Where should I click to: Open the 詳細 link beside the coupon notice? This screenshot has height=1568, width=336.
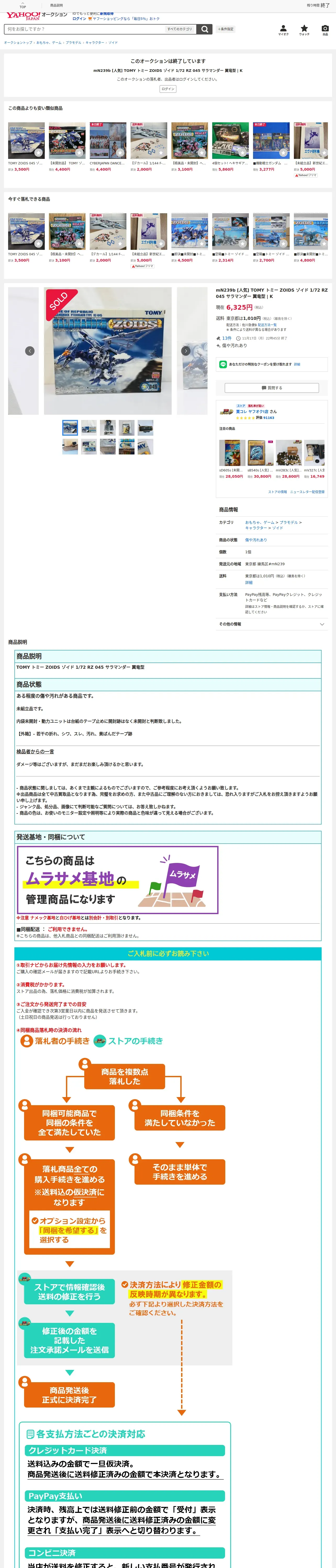pos(297,364)
